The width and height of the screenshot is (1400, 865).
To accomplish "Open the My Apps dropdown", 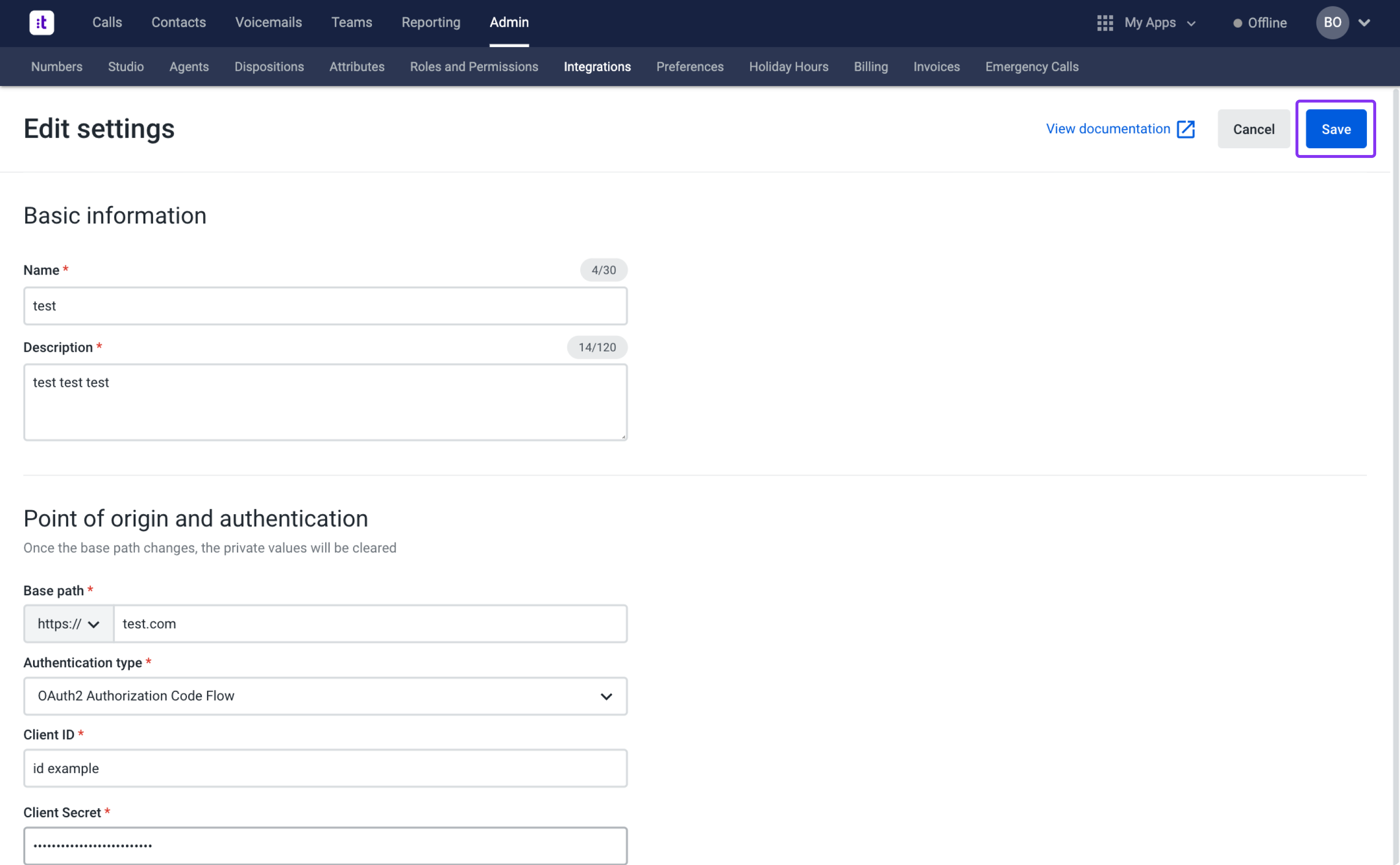I will click(1159, 23).
